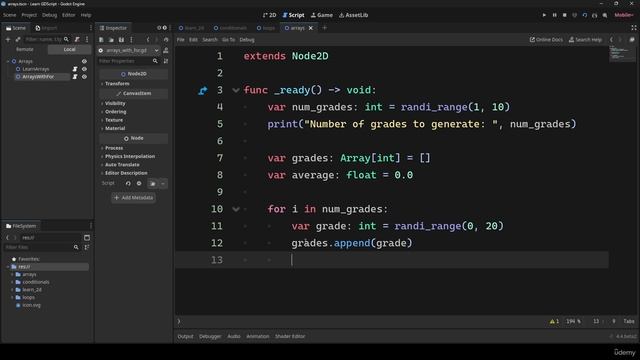Run the project with the play button

click(x=544, y=15)
